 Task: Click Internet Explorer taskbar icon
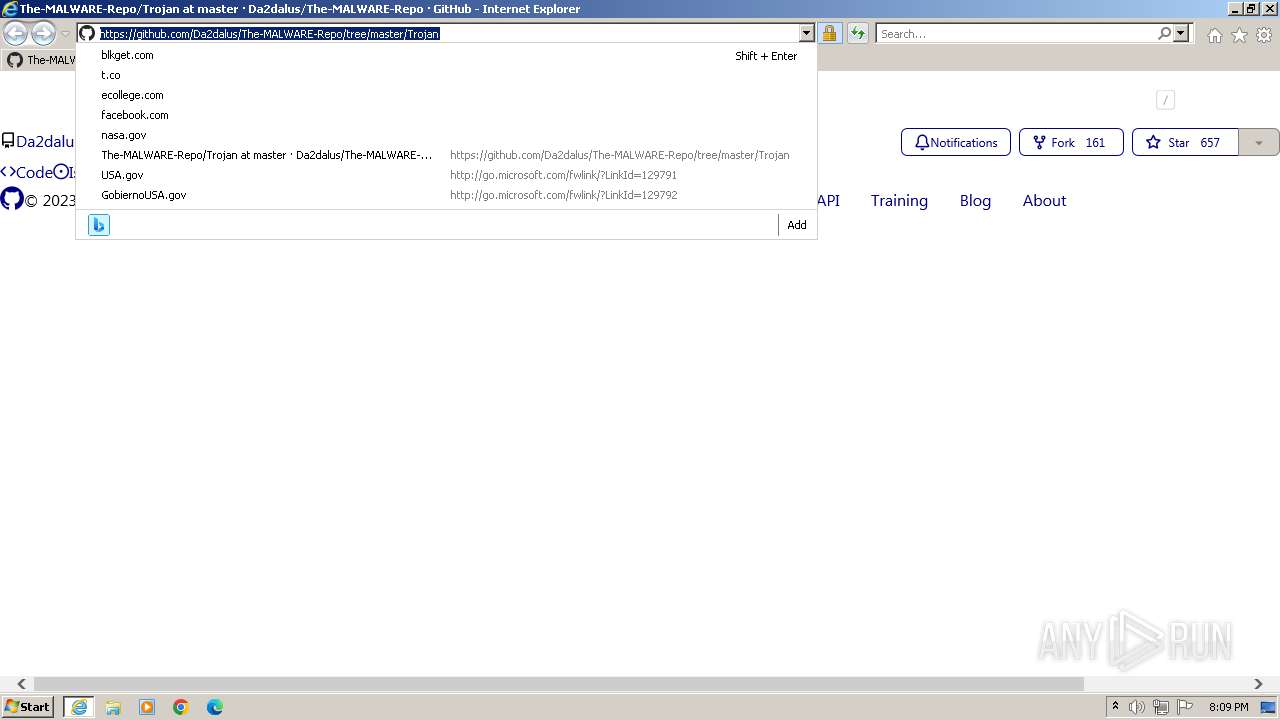click(x=79, y=707)
